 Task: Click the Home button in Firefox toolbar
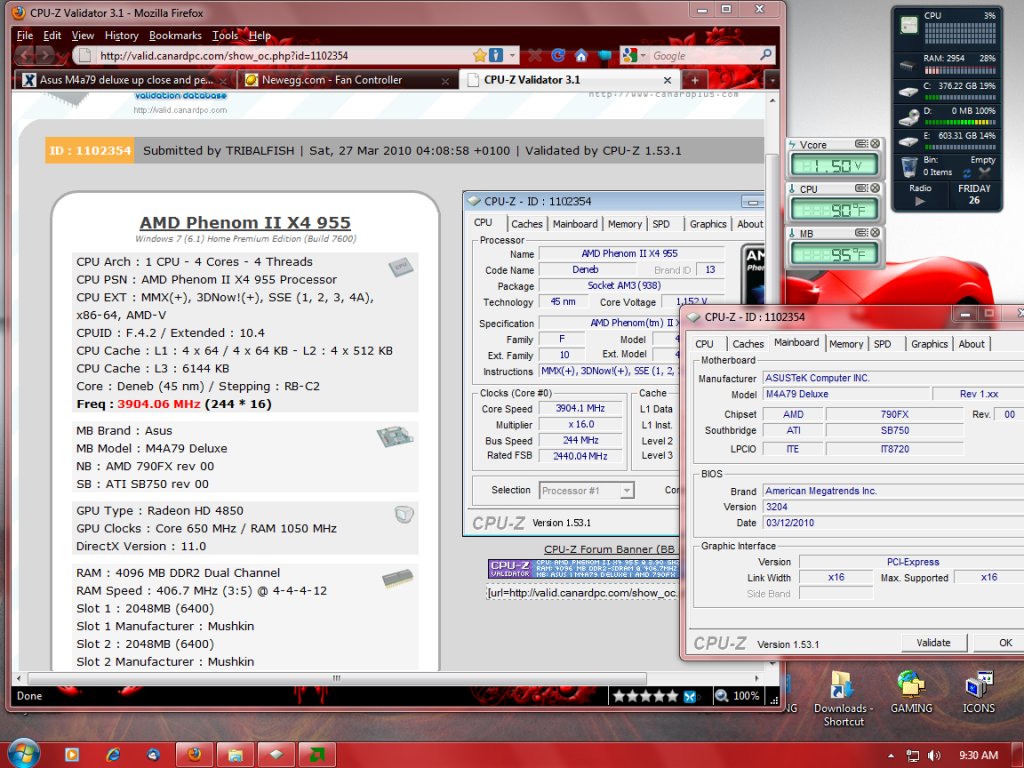click(581, 56)
